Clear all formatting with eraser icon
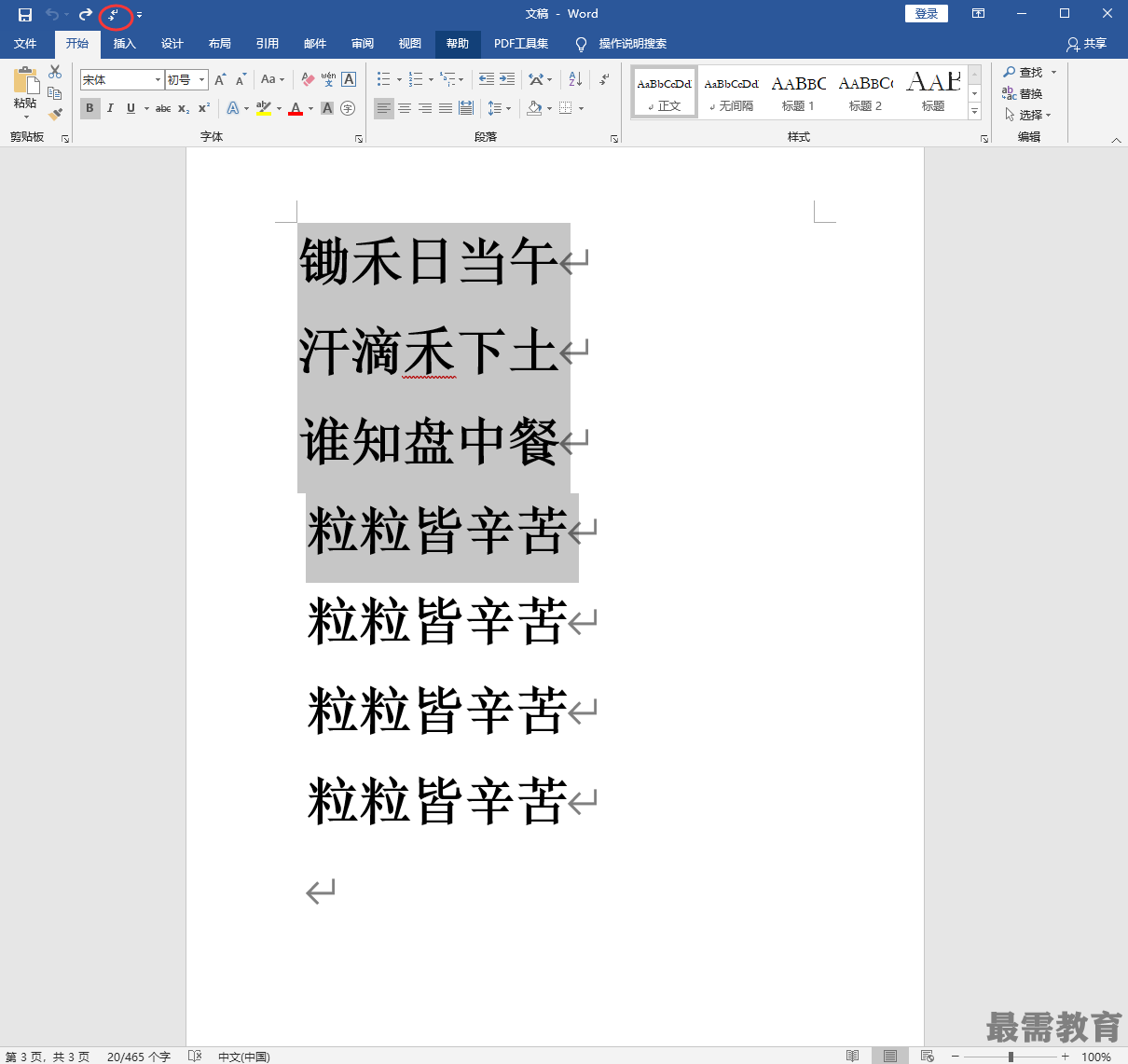Viewport: 1128px width, 1064px height. coord(308,80)
